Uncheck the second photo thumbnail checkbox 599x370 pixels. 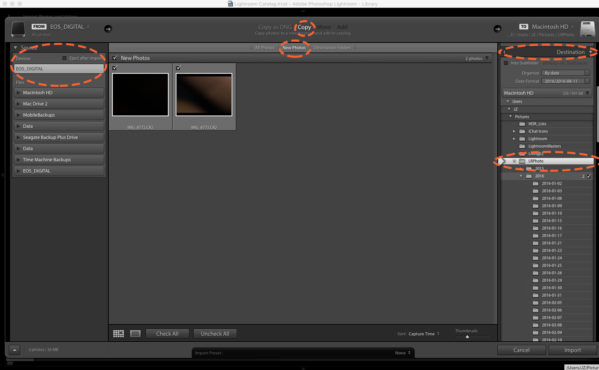click(178, 68)
